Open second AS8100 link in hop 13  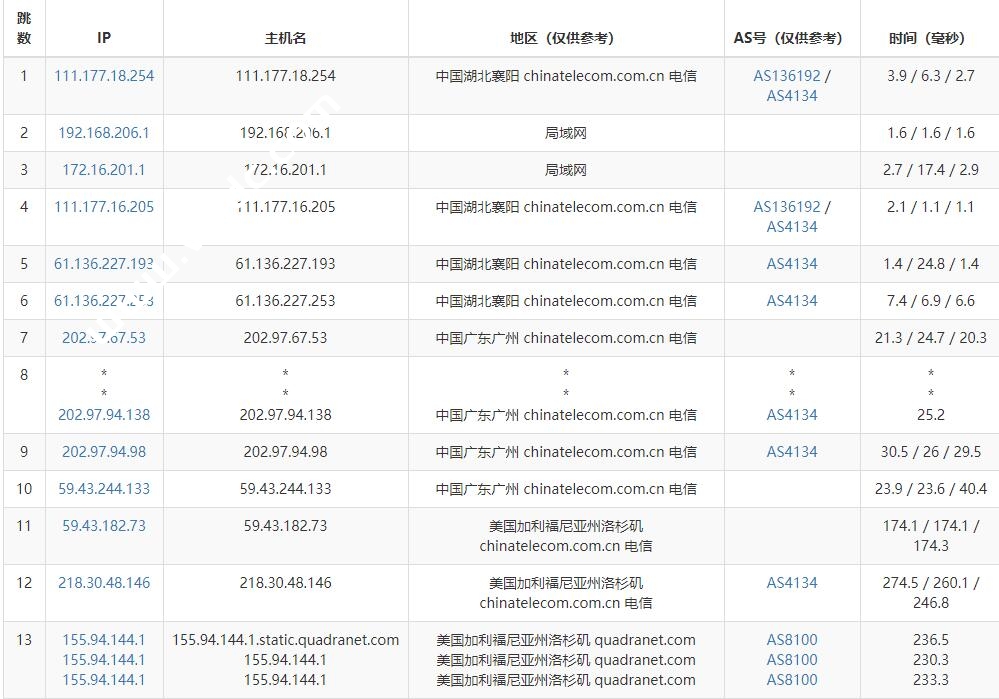point(792,659)
